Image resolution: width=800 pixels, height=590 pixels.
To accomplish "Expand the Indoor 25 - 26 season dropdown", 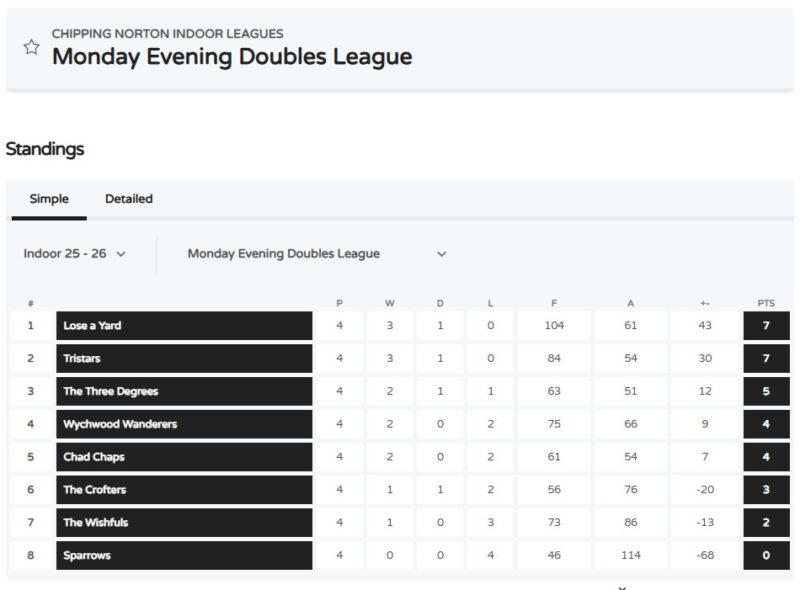I will (x=75, y=254).
